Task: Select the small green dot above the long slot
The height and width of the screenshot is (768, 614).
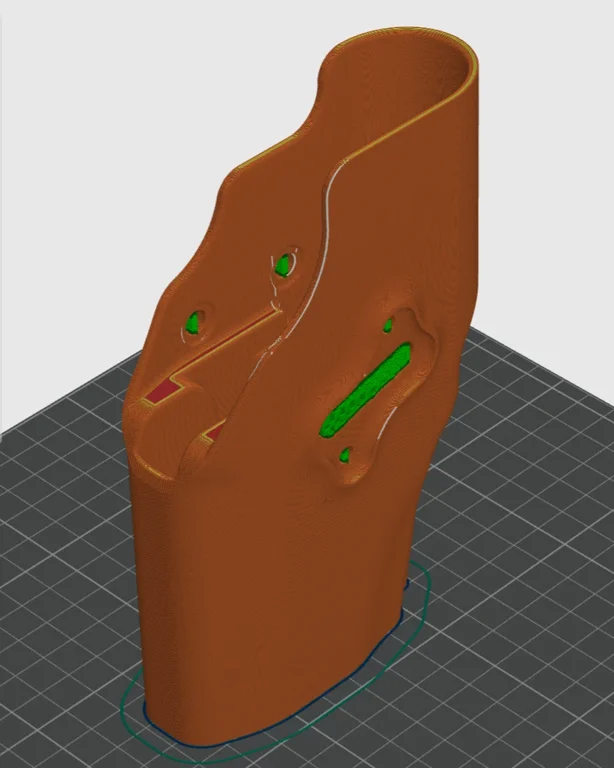Action: [389, 325]
